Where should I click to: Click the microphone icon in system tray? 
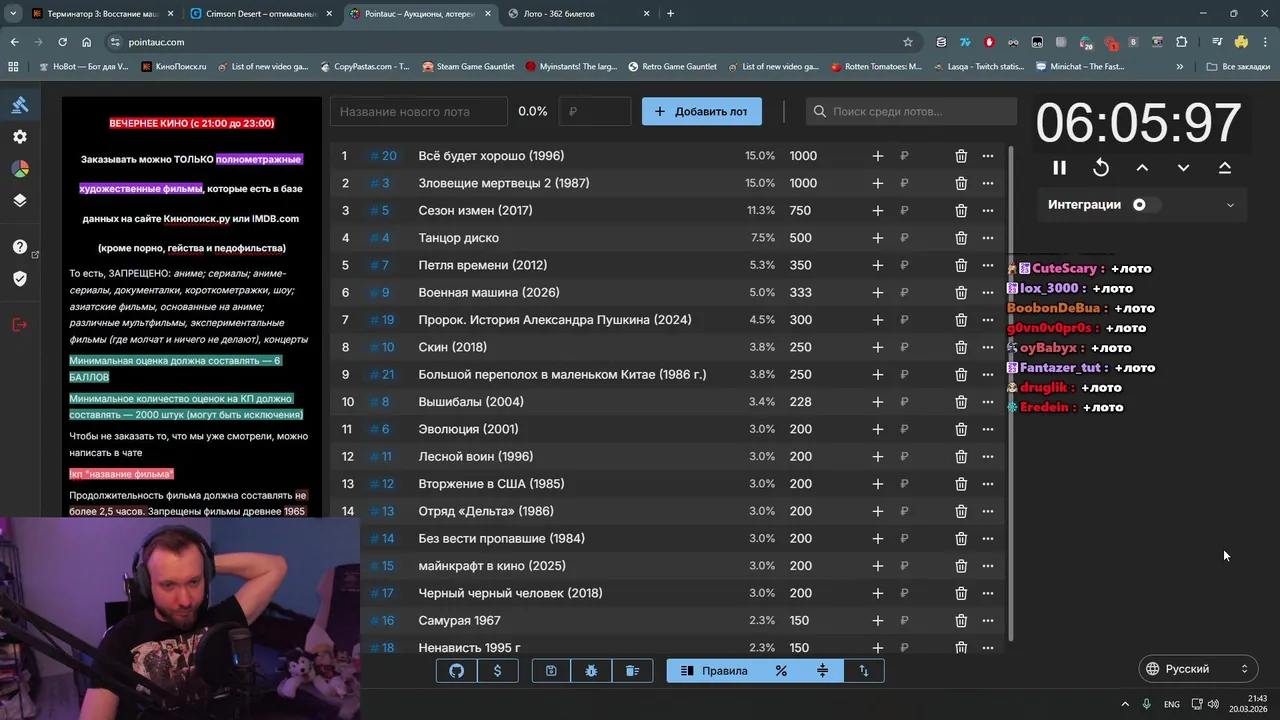tap(1147, 704)
